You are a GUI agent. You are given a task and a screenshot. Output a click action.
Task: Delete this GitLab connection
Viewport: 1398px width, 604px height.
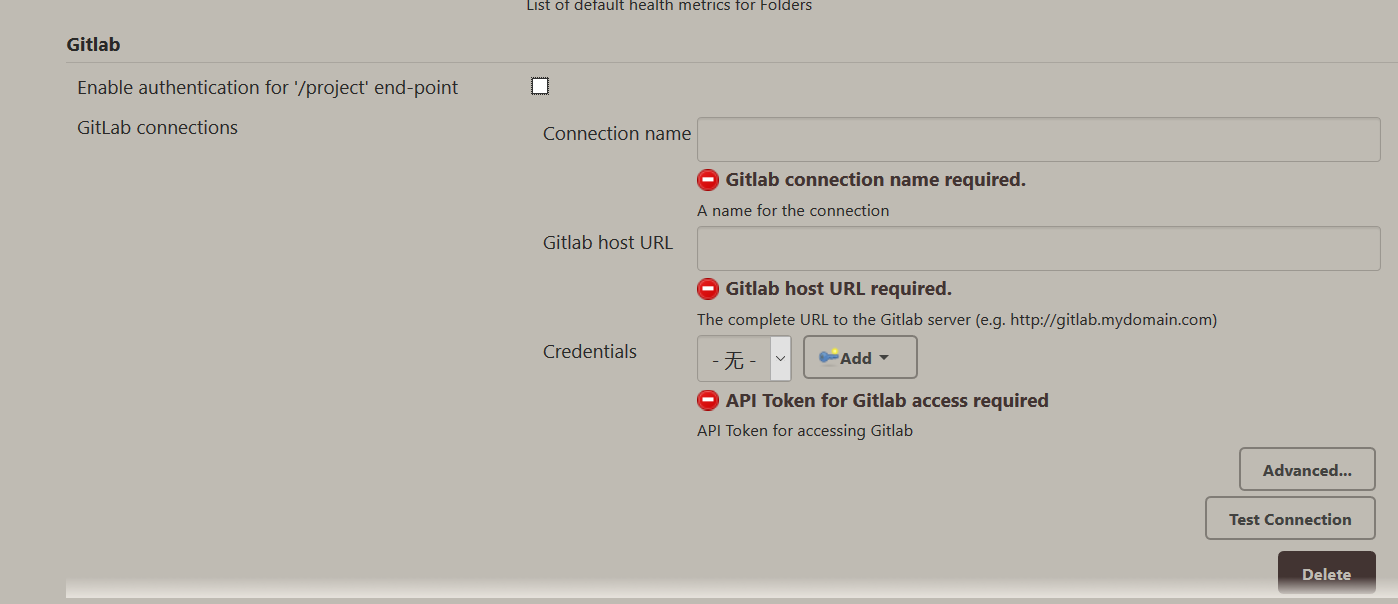(1326, 574)
